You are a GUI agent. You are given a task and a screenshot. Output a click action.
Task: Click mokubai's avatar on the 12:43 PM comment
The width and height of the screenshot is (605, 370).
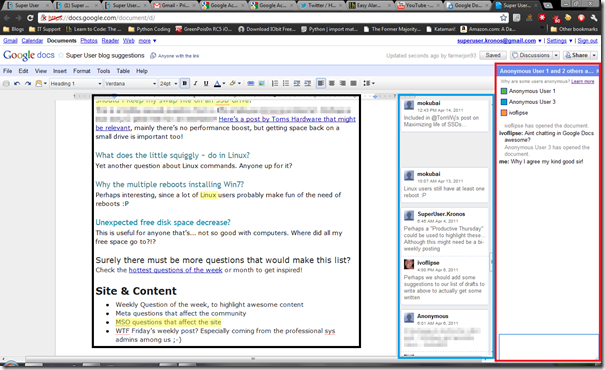coord(409,105)
